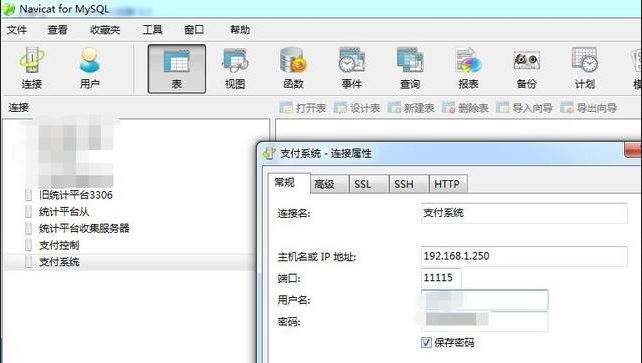Toggle the 保存密码 (save password) checkbox
The image size is (642, 363).
click(x=426, y=342)
